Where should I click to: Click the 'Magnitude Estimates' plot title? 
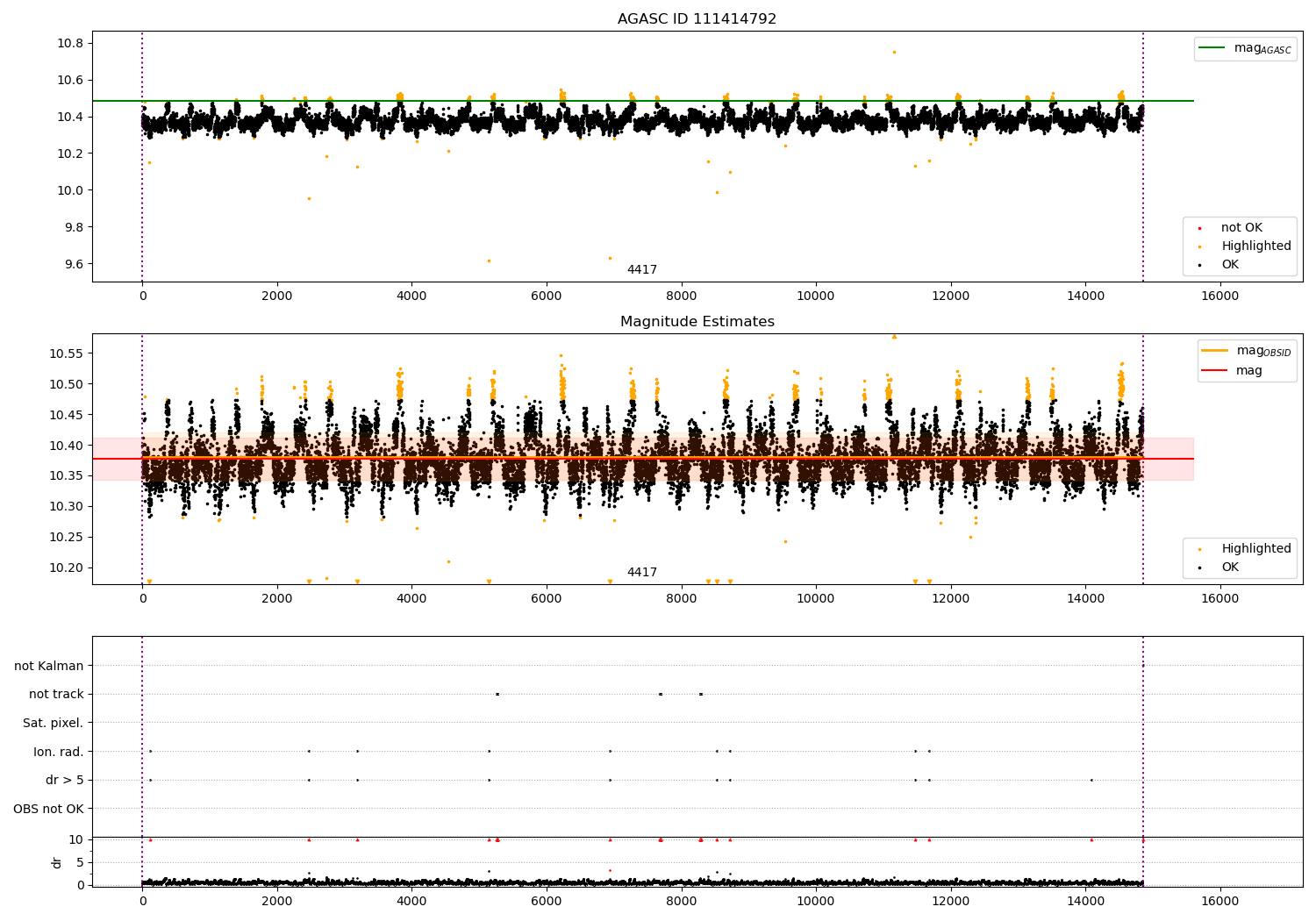coord(697,322)
